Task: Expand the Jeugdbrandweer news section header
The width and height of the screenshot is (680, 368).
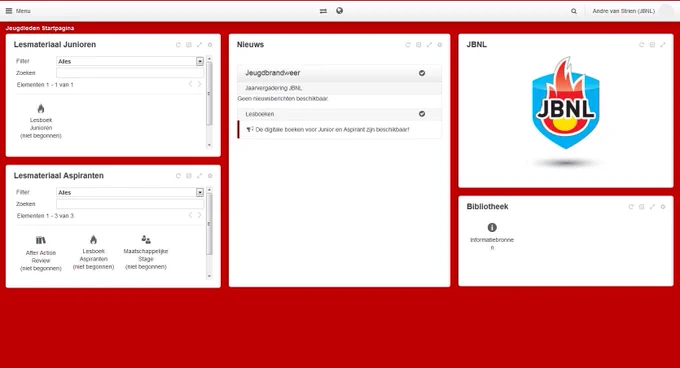Action: click(340, 73)
